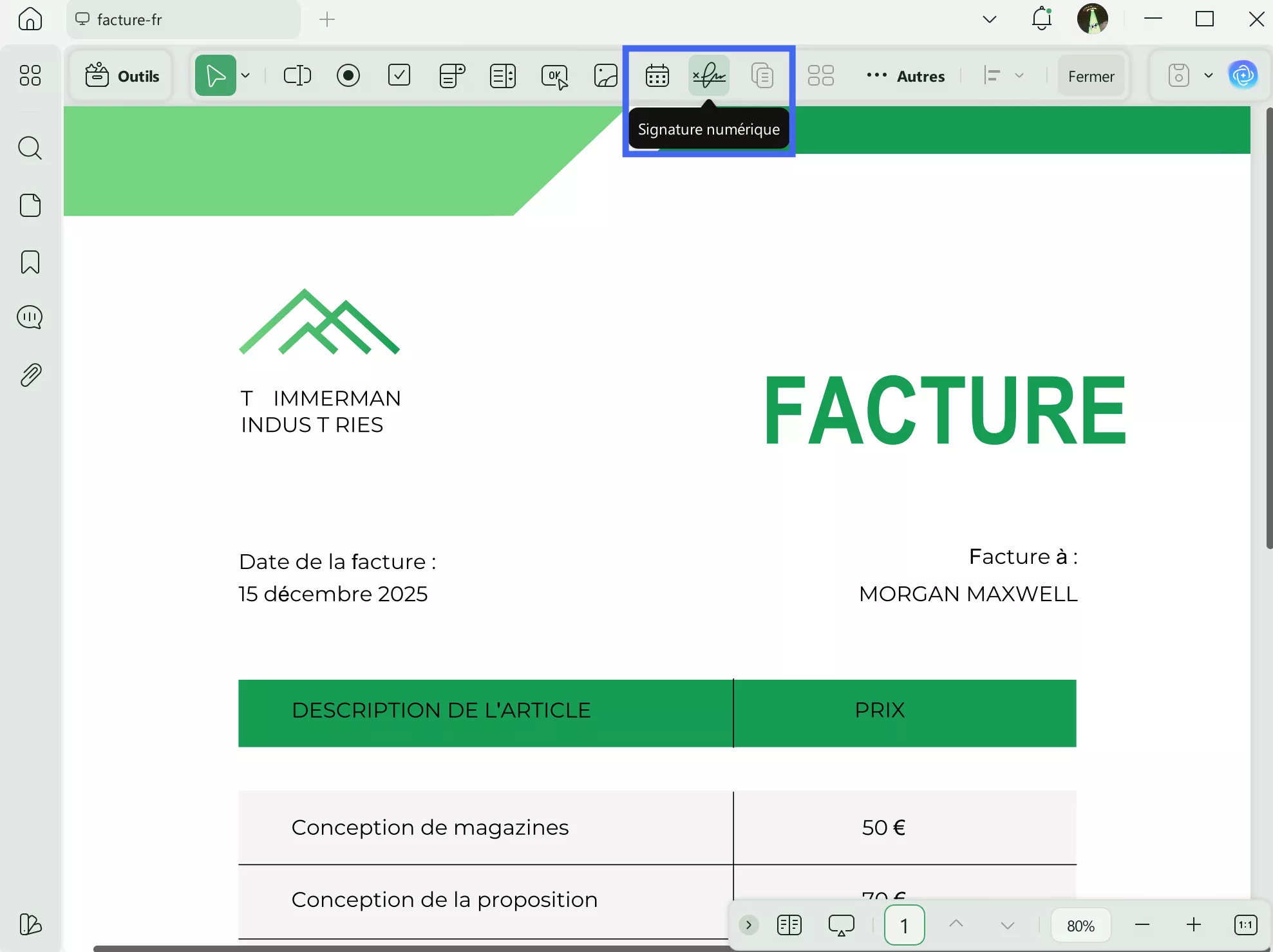Switch to two-page reading view
This screenshot has width=1273, height=952.
click(x=789, y=925)
